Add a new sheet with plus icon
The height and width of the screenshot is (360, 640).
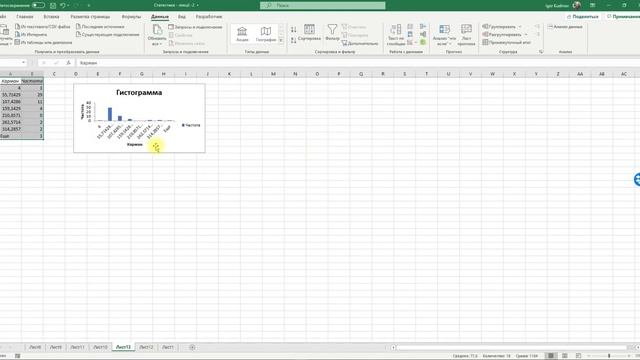pyautogui.click(x=192, y=347)
